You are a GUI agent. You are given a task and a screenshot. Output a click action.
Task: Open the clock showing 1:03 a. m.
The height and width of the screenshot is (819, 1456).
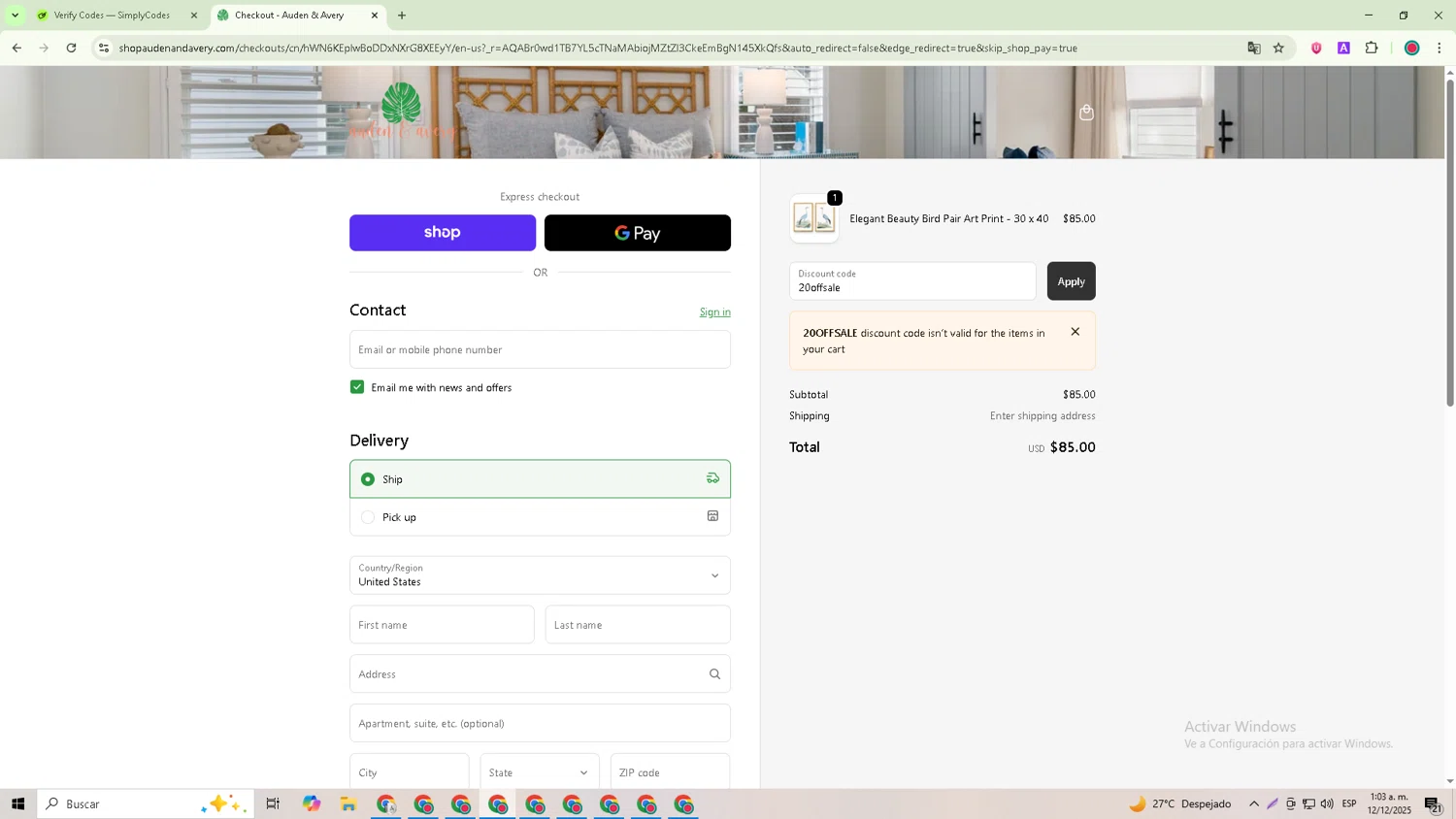pos(1389,803)
